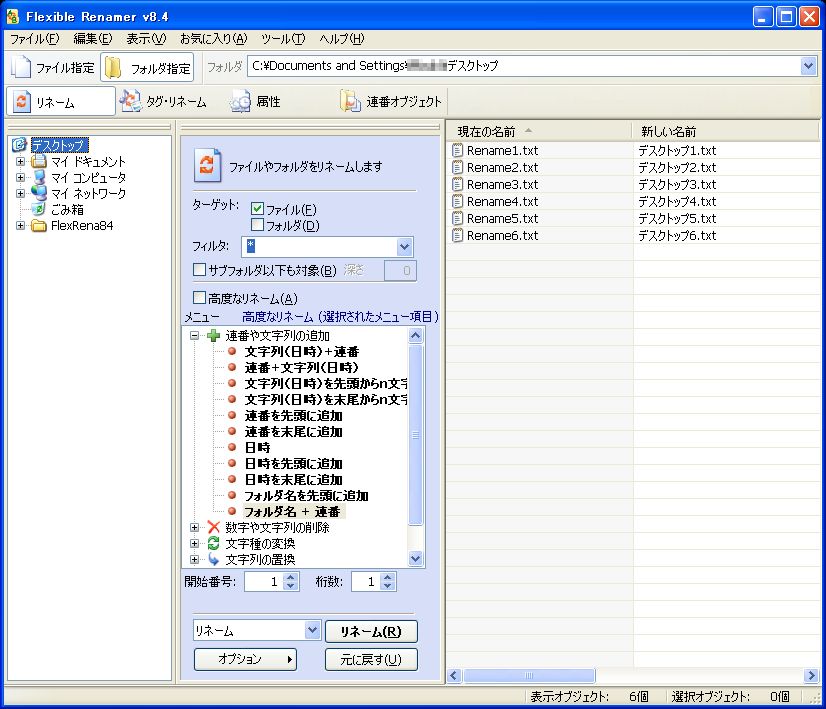Open the ヘルプ(H) menu
The width and height of the screenshot is (826, 709).
[342, 39]
